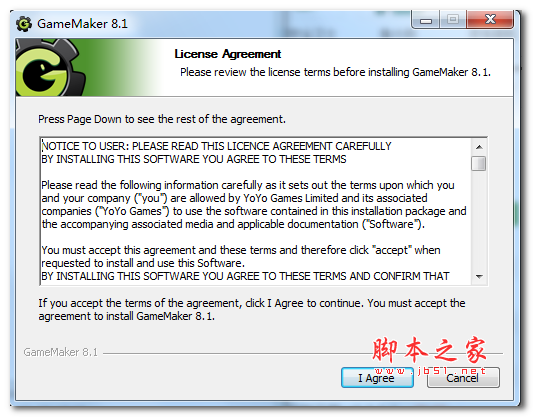
Task: Cancel the GameMaker installation
Action: pyautogui.click(x=463, y=378)
